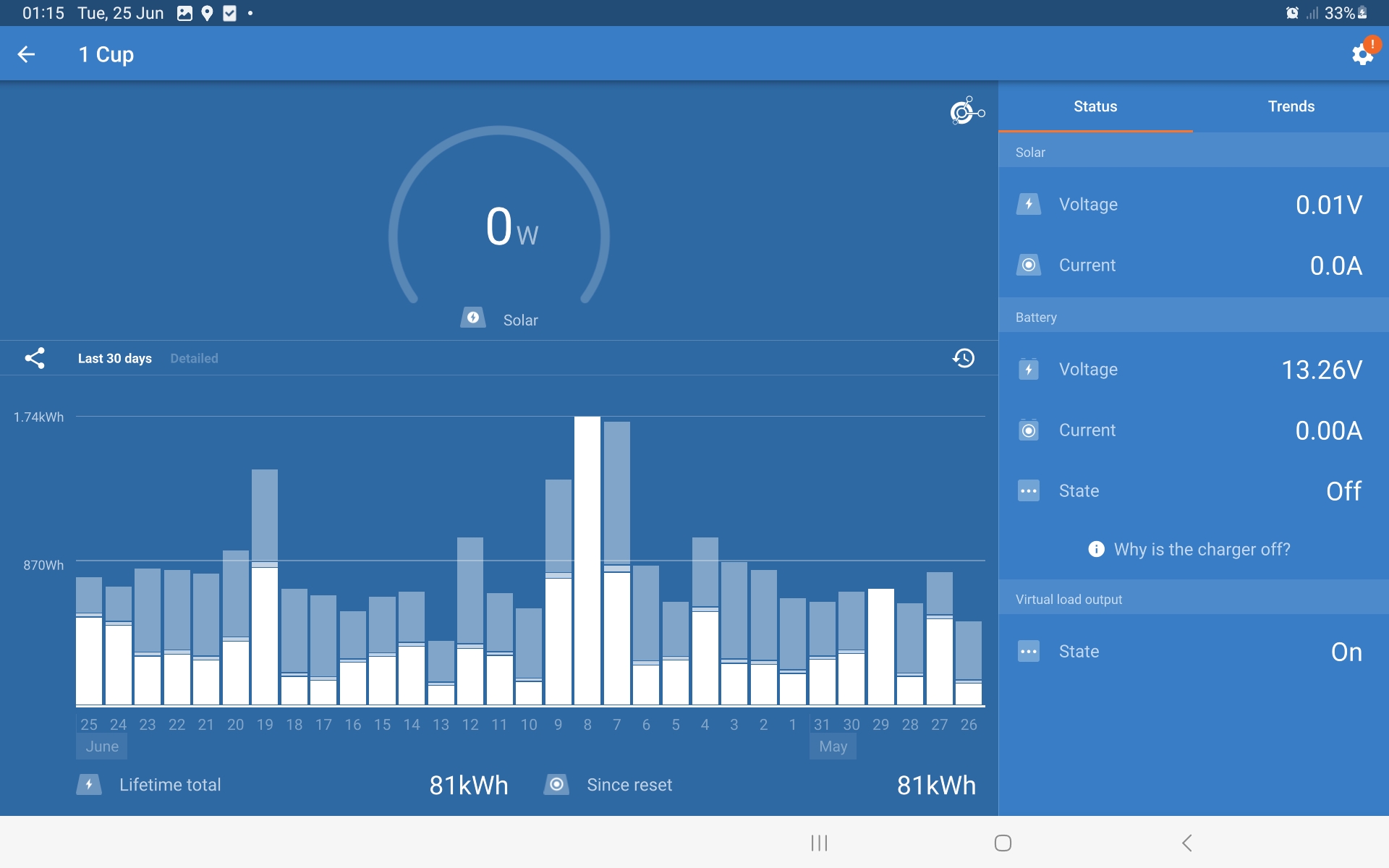The width and height of the screenshot is (1389, 868).
Task: Tap the back arrow next to 1 Cup
Action: point(27,54)
